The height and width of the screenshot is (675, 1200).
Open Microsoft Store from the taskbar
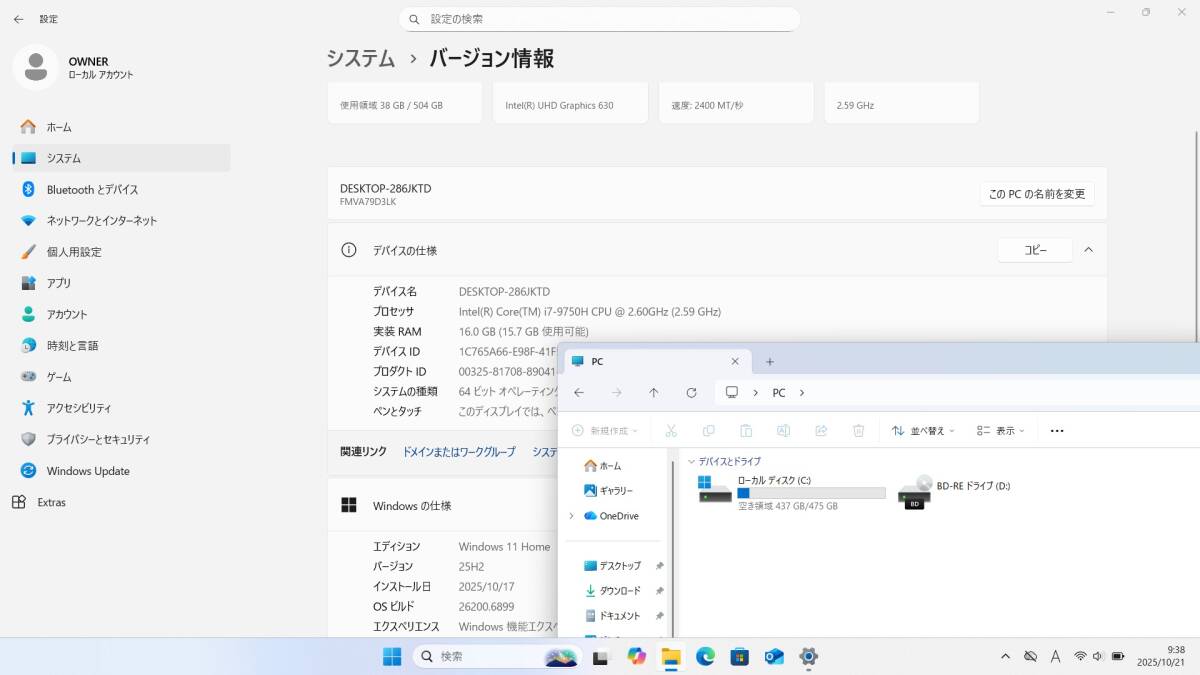click(739, 656)
